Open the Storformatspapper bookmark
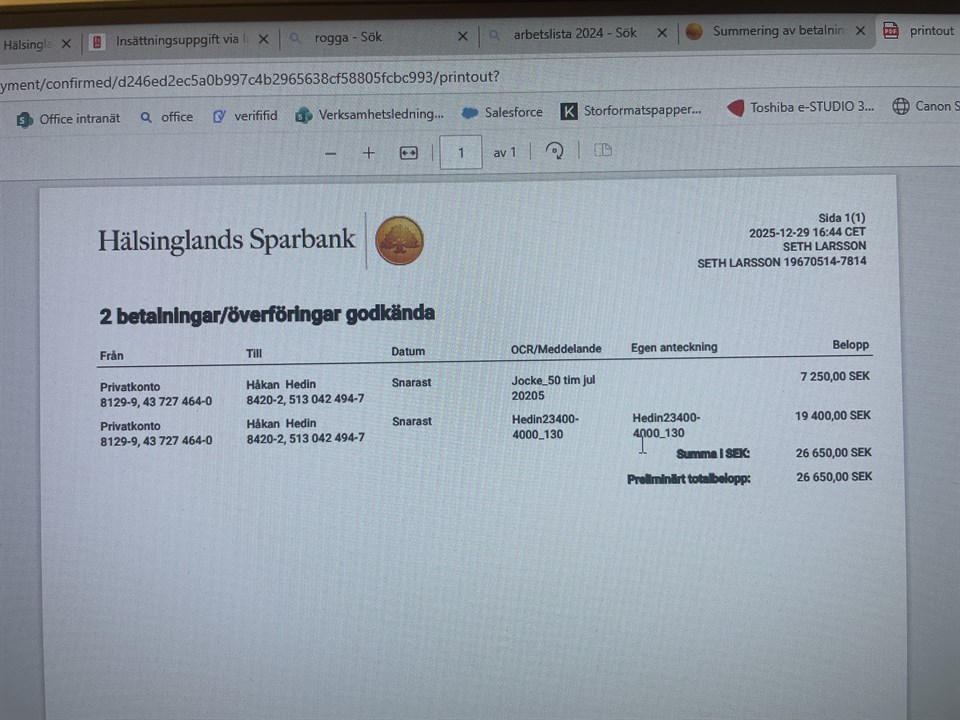The width and height of the screenshot is (960, 720). (x=631, y=110)
